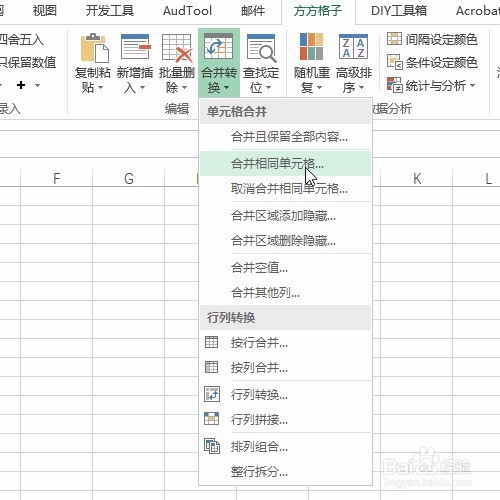The height and width of the screenshot is (500, 500).
Task: Select 合并区域删除隐藏 menu entry
Action: (x=285, y=241)
